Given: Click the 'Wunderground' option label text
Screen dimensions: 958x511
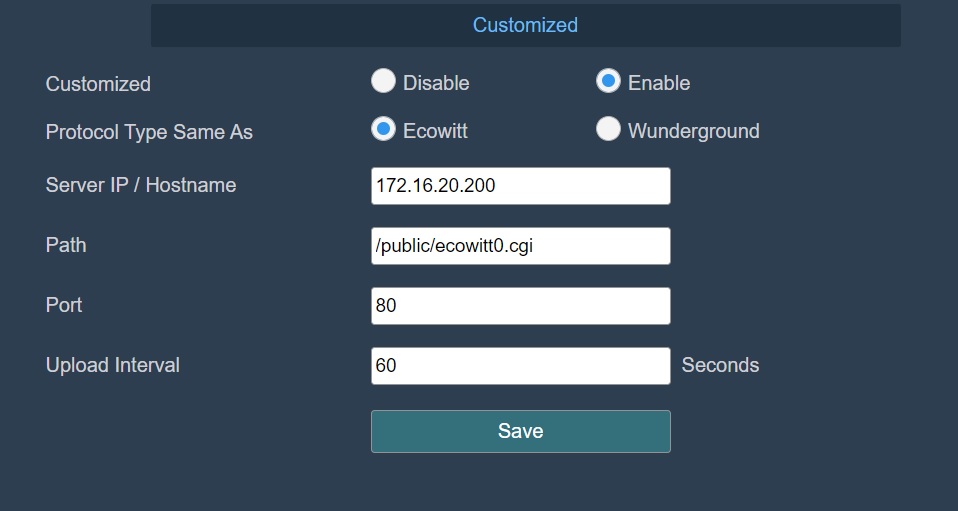Looking at the screenshot, I should click(x=693, y=131).
